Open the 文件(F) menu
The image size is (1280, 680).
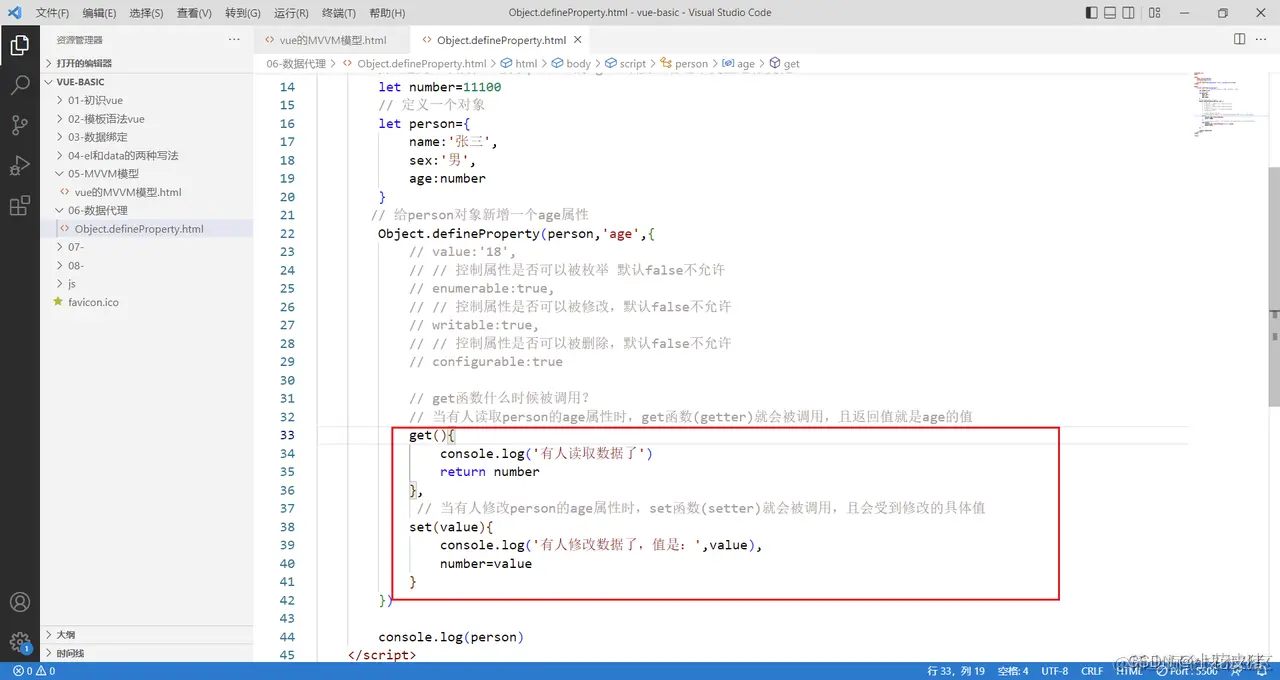(x=52, y=13)
